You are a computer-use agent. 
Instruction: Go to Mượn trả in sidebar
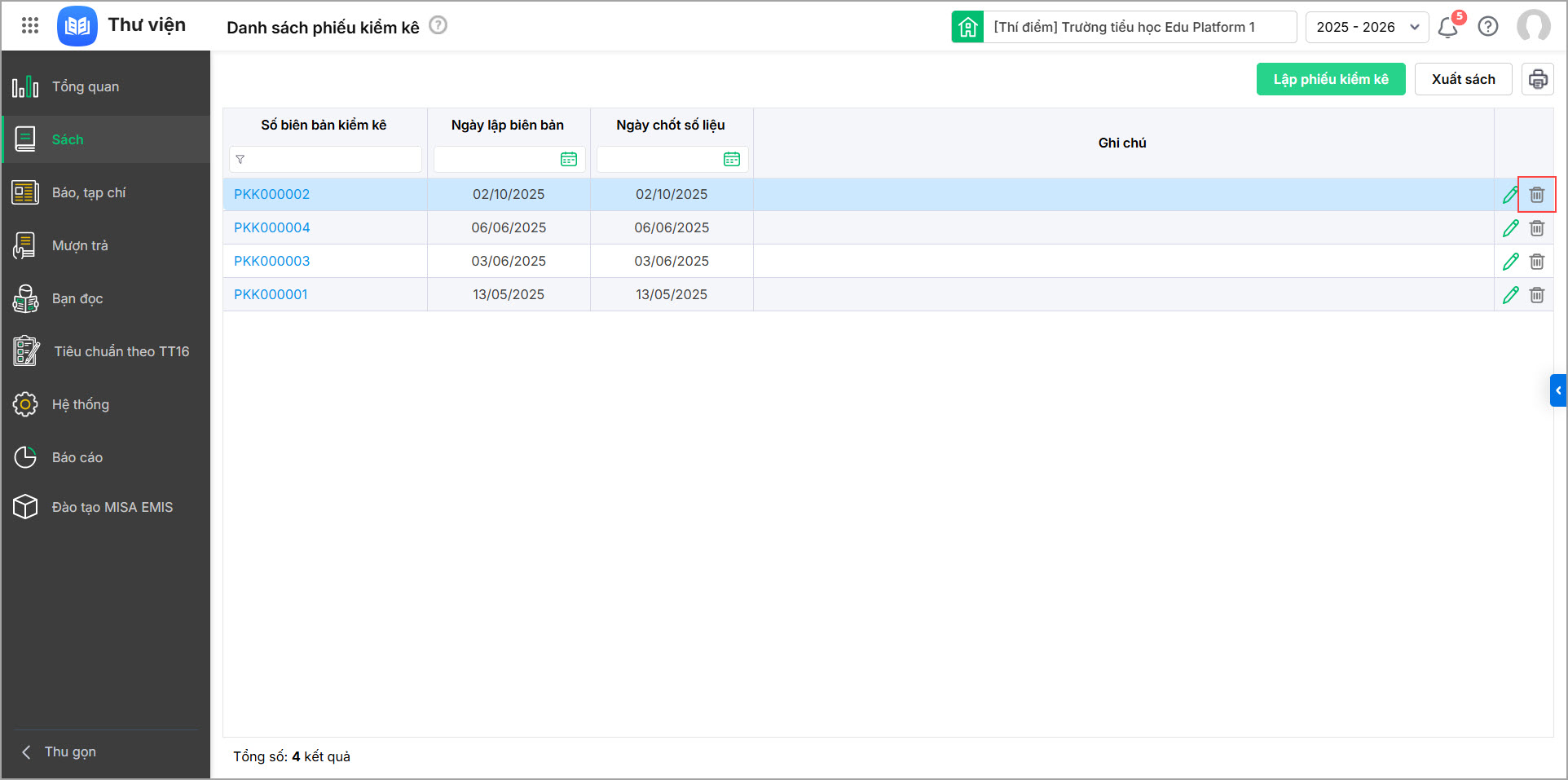tap(80, 245)
